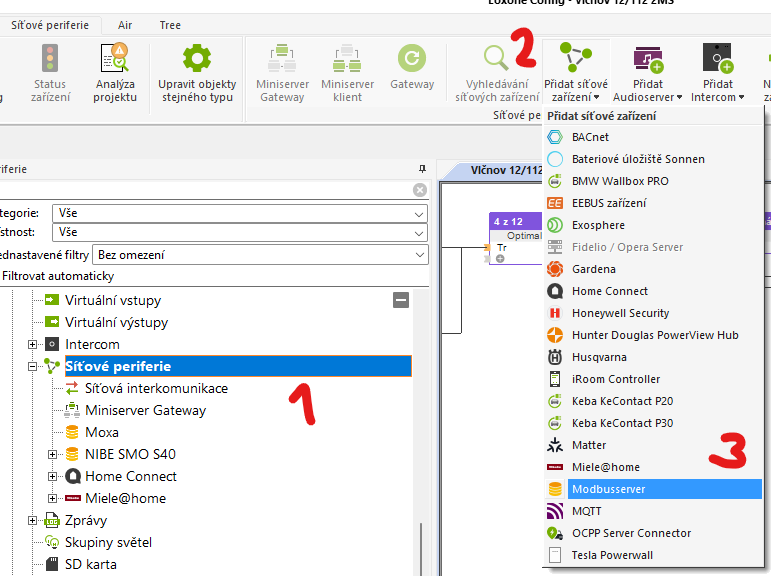Viewport: 771px width, 576px height.
Task: Start Vyhledávání síťových zařízení search
Action: pos(497,73)
